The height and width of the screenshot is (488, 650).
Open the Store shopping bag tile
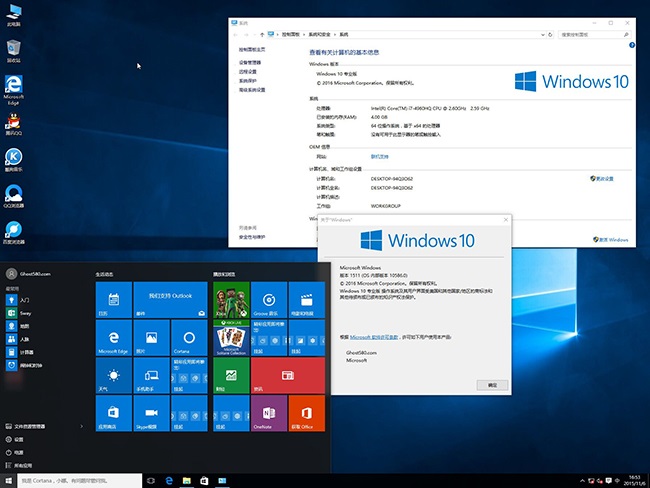114,413
